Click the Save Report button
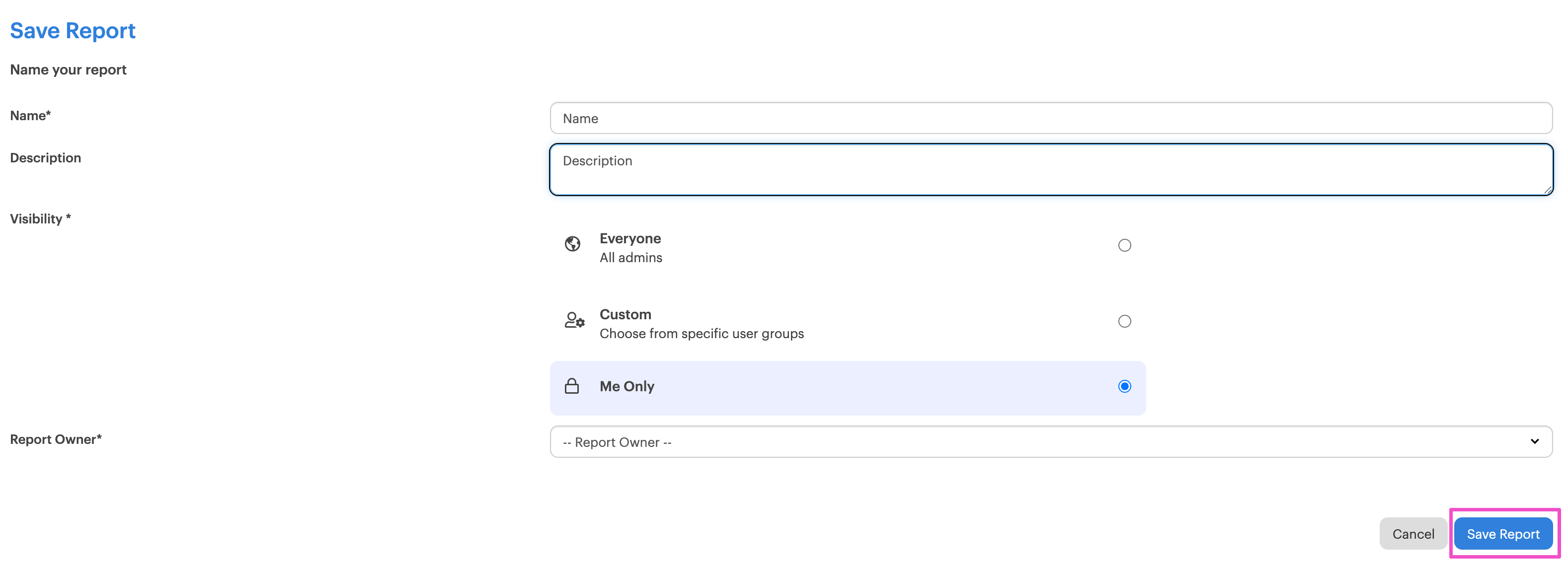This screenshot has height=568, width=1568. (x=1503, y=534)
